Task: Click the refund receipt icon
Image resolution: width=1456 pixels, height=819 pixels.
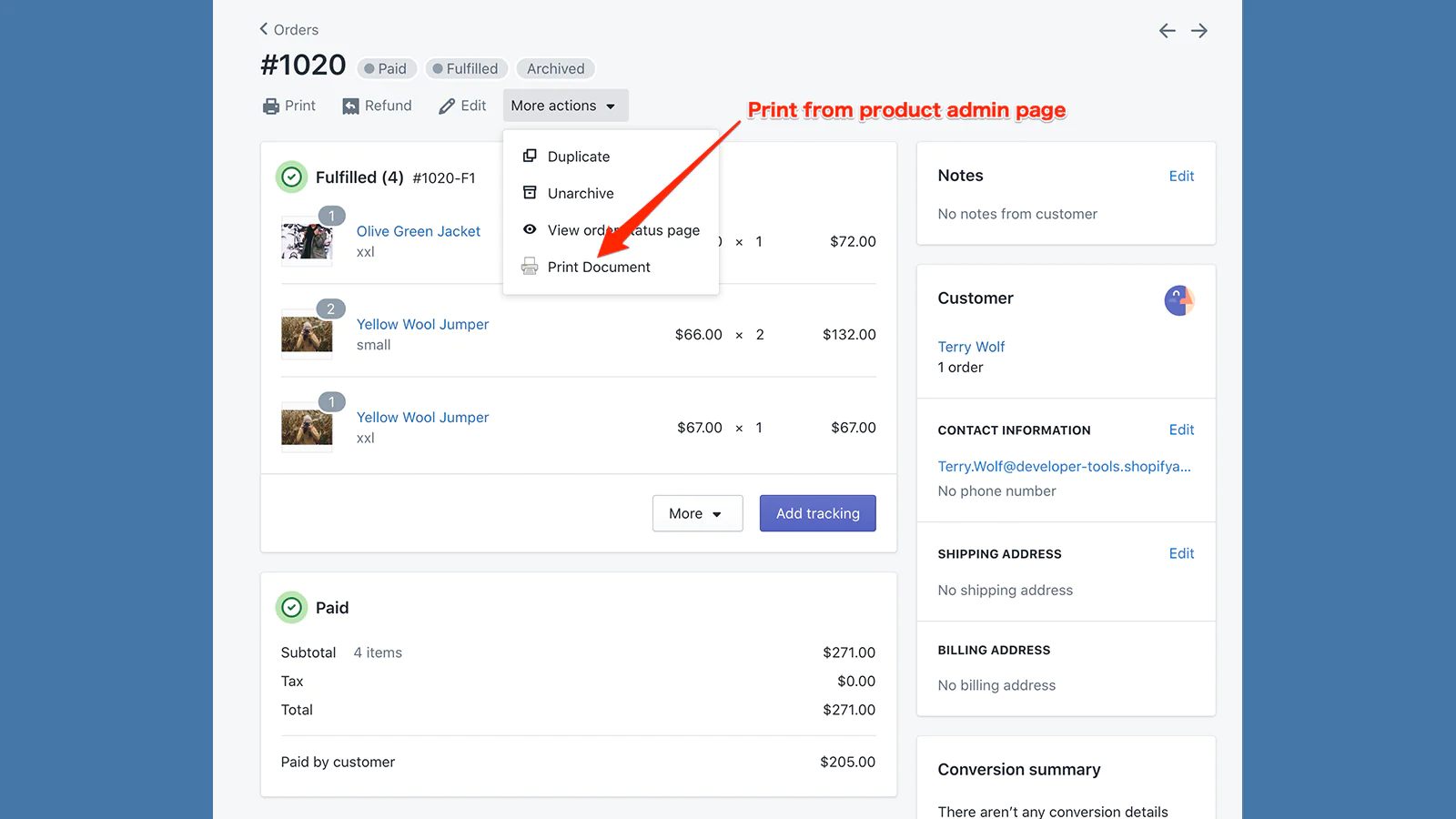Action: click(x=350, y=106)
